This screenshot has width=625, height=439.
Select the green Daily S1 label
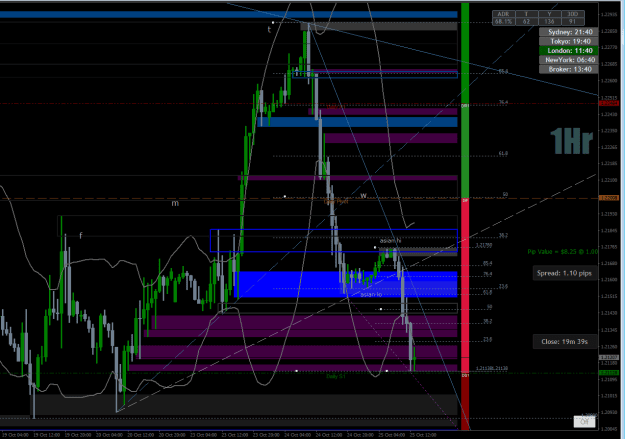pyautogui.click(x=336, y=376)
